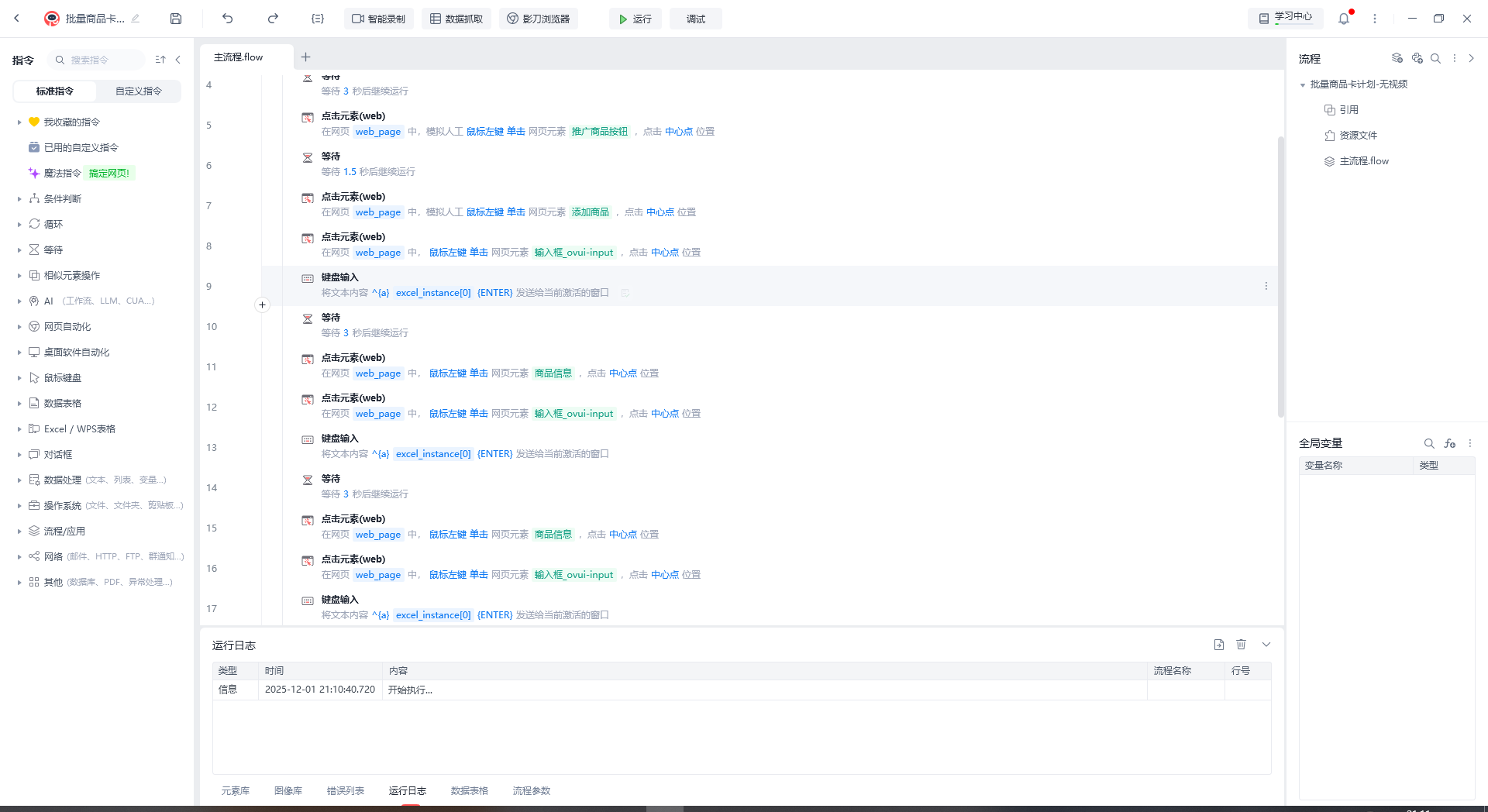Click the 智能录制 button
The width and height of the screenshot is (1488, 812).
[x=379, y=19]
